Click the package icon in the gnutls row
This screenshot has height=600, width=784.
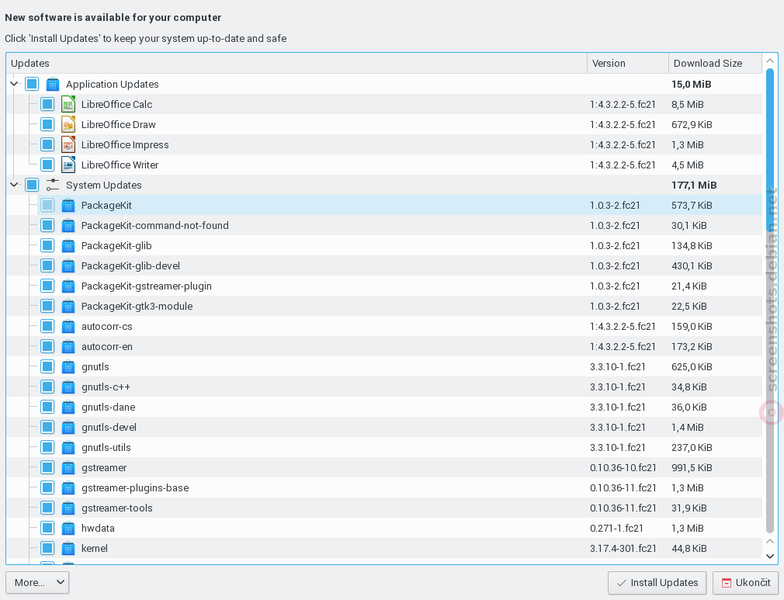[68, 366]
